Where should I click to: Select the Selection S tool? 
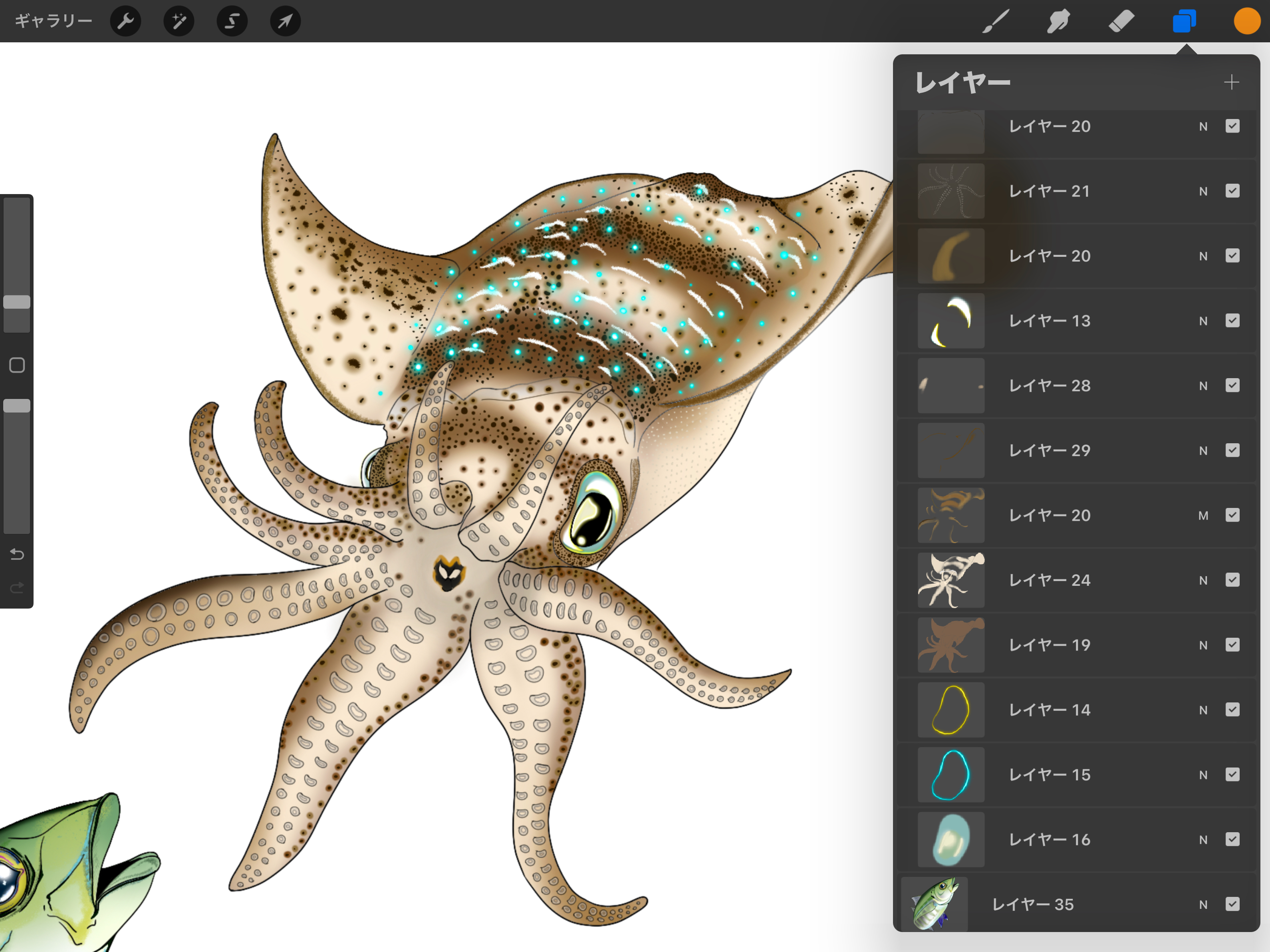click(232, 21)
